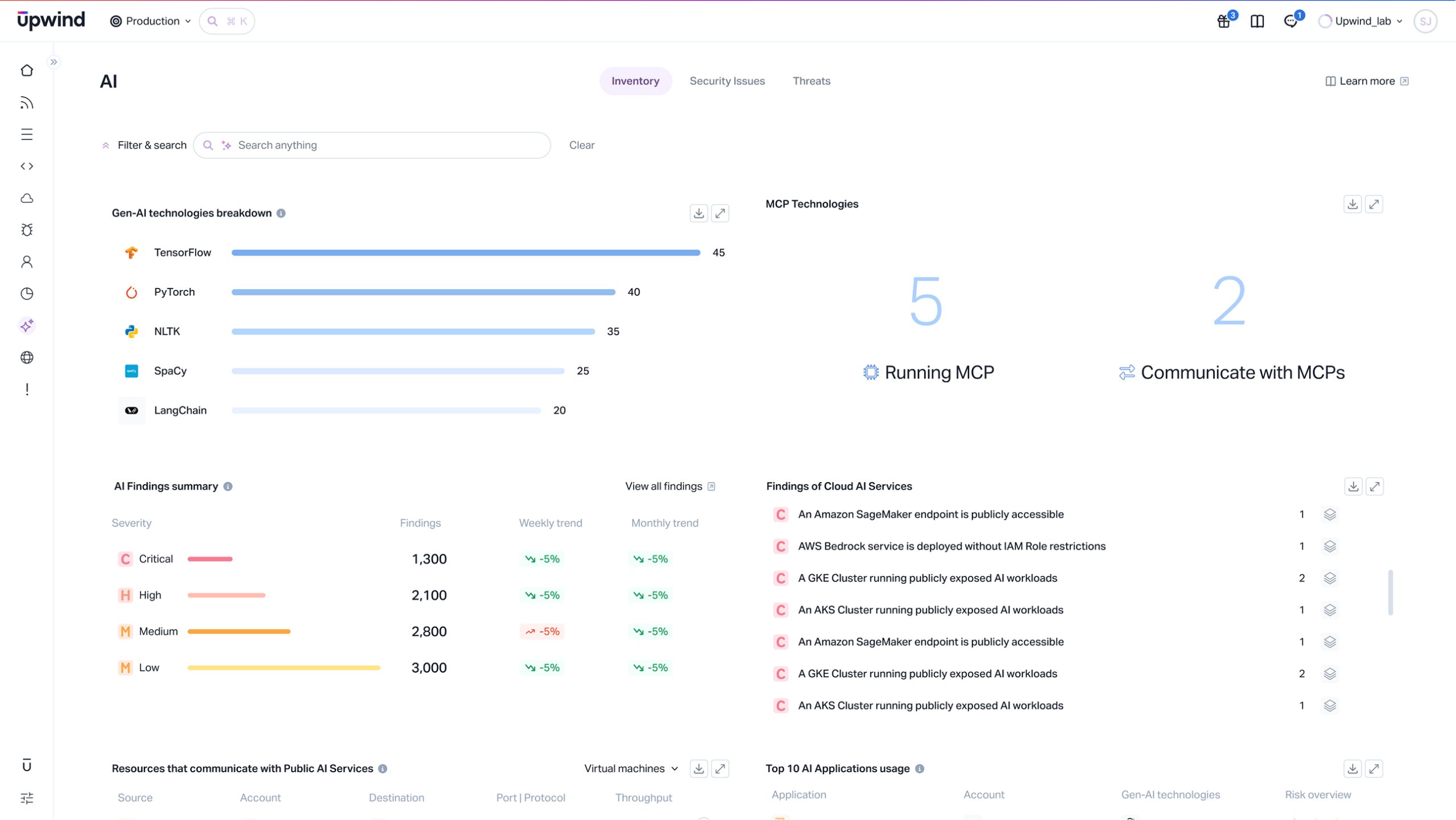Switch to the Threats tab

click(811, 81)
